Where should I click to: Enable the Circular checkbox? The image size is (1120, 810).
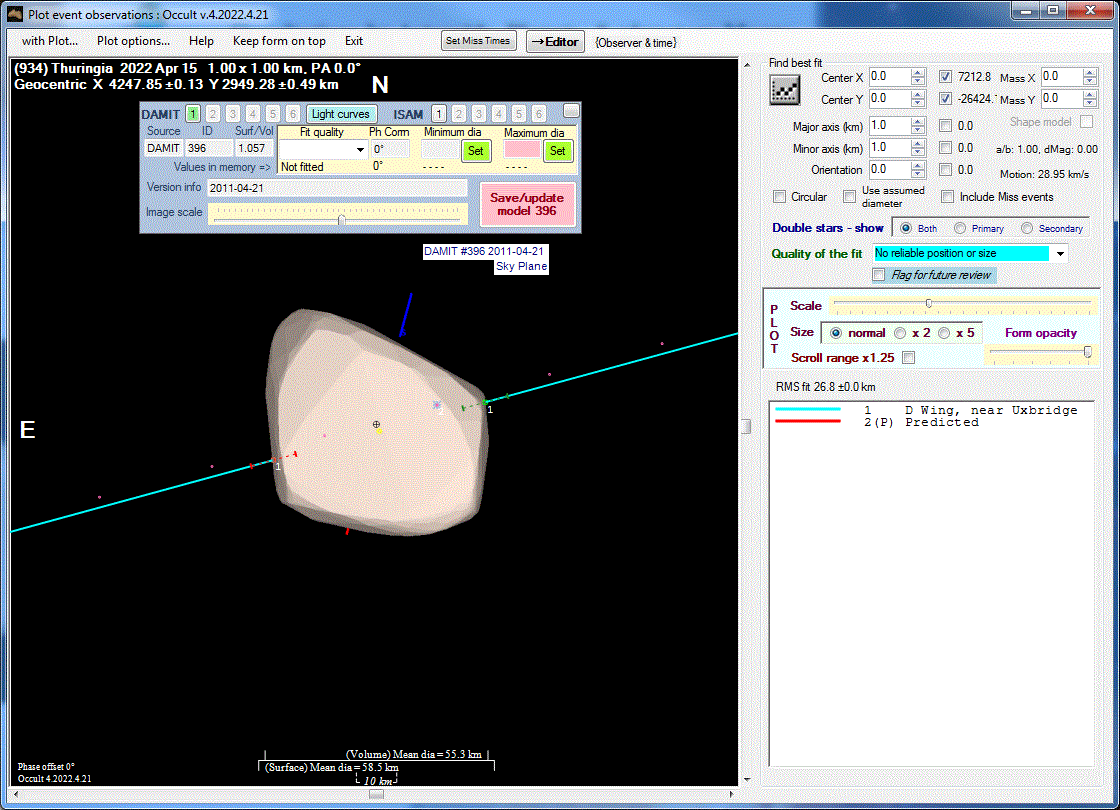[780, 197]
